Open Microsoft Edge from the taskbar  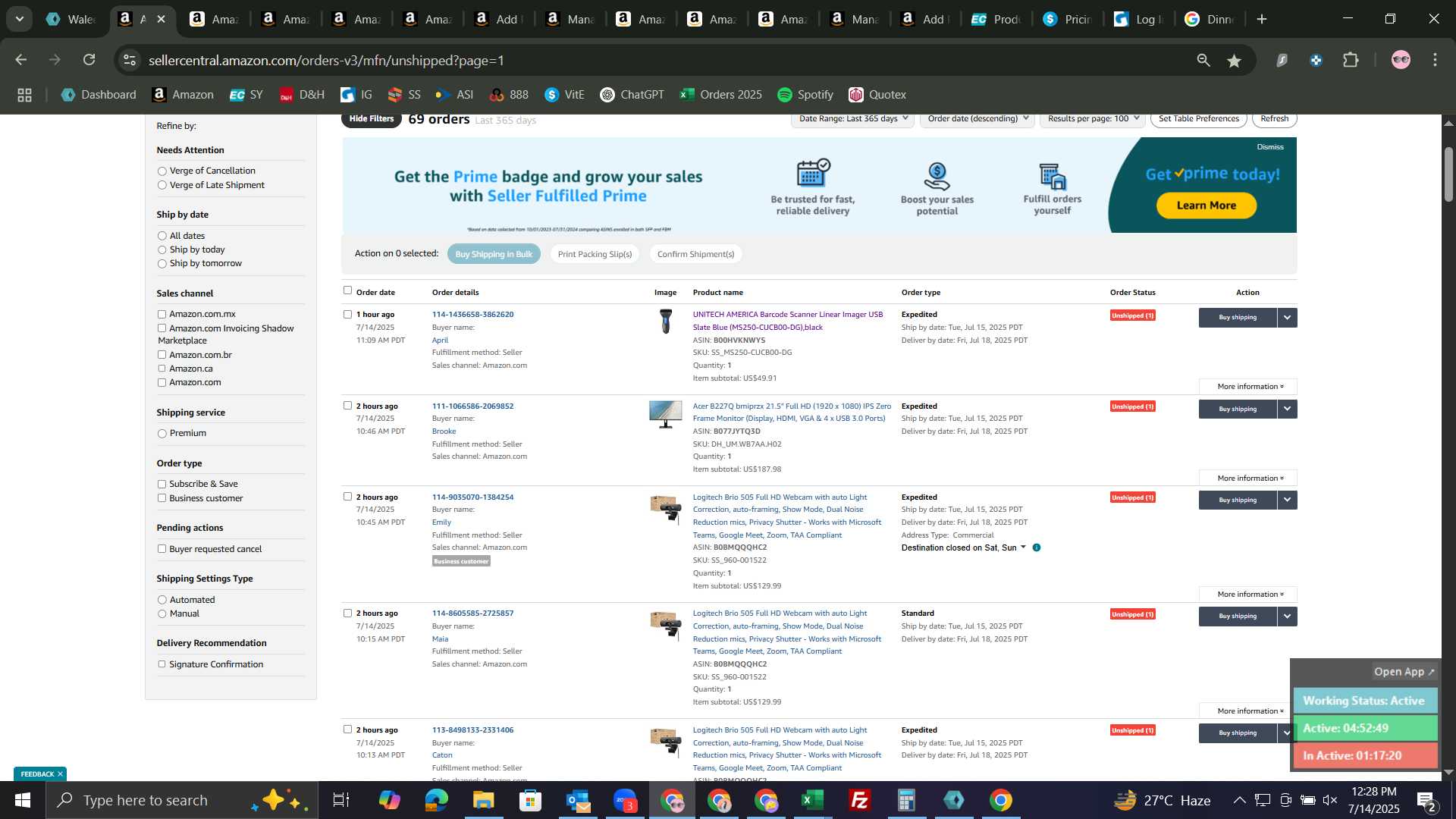[436, 800]
